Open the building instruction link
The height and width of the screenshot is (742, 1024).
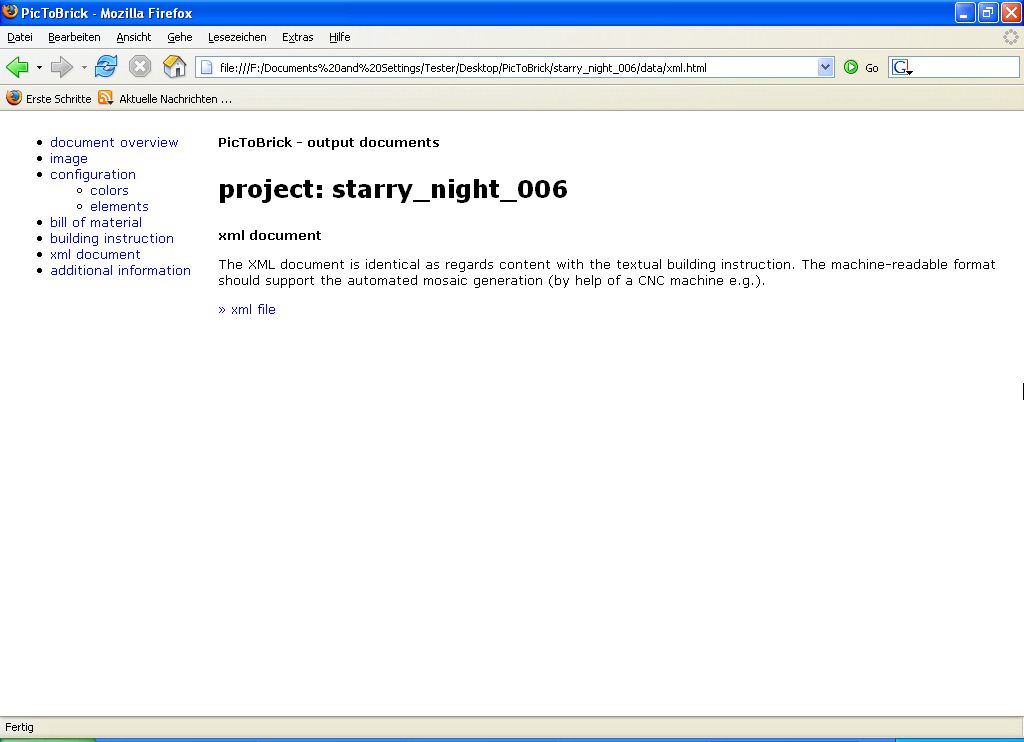tap(112, 238)
